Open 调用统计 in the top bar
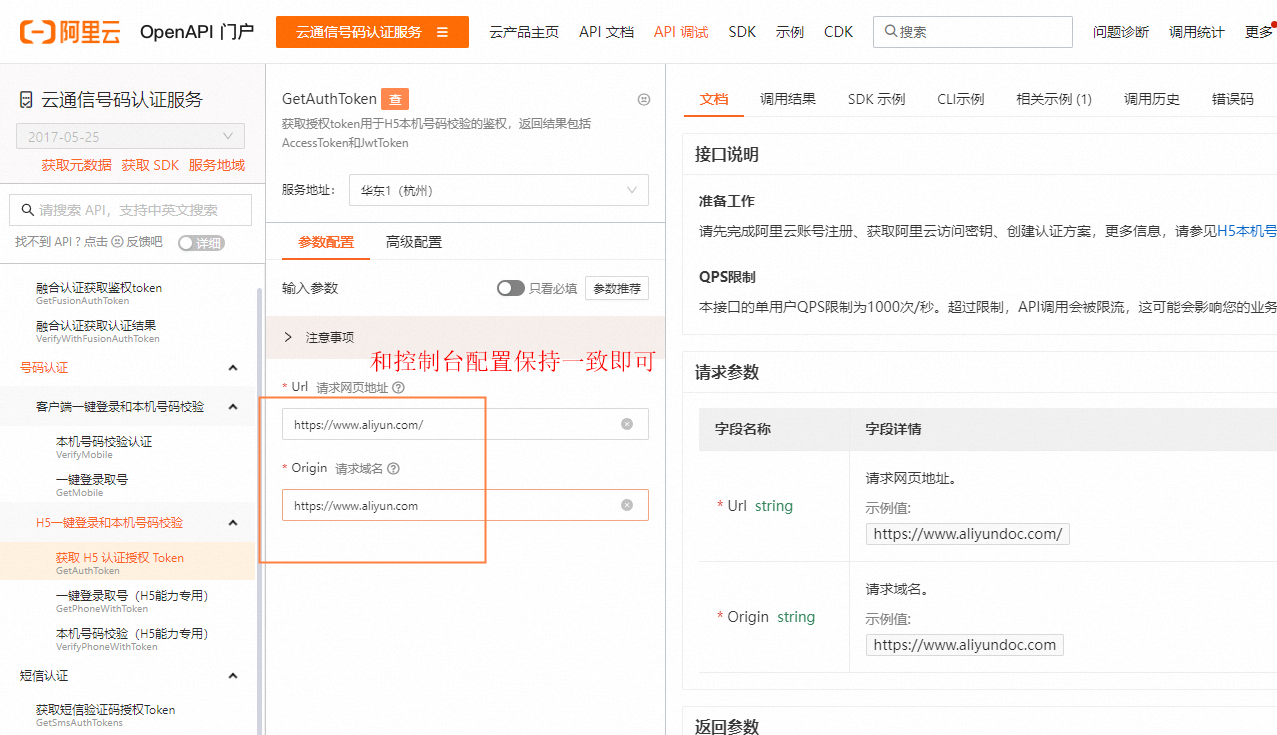1277x735 pixels. pyautogui.click(x=1197, y=32)
